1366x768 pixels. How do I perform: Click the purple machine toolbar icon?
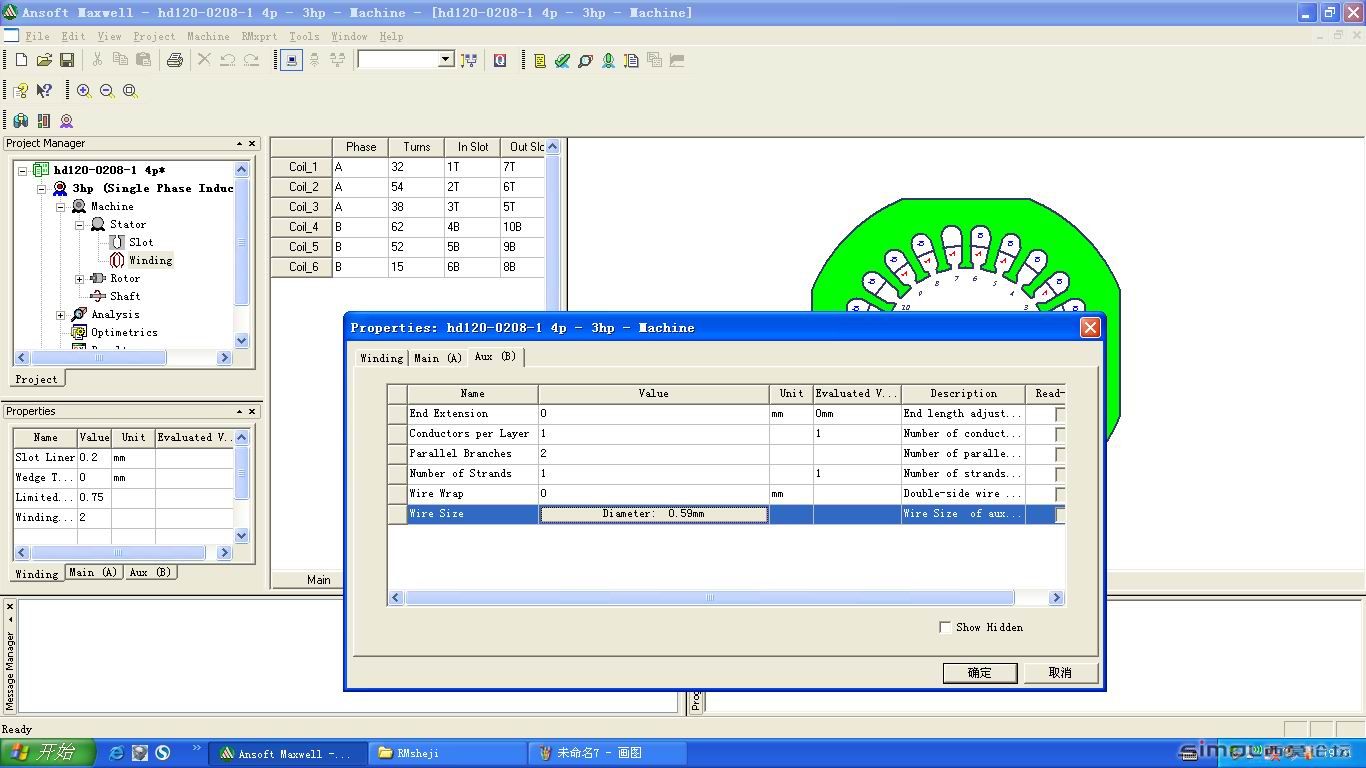[x=67, y=121]
